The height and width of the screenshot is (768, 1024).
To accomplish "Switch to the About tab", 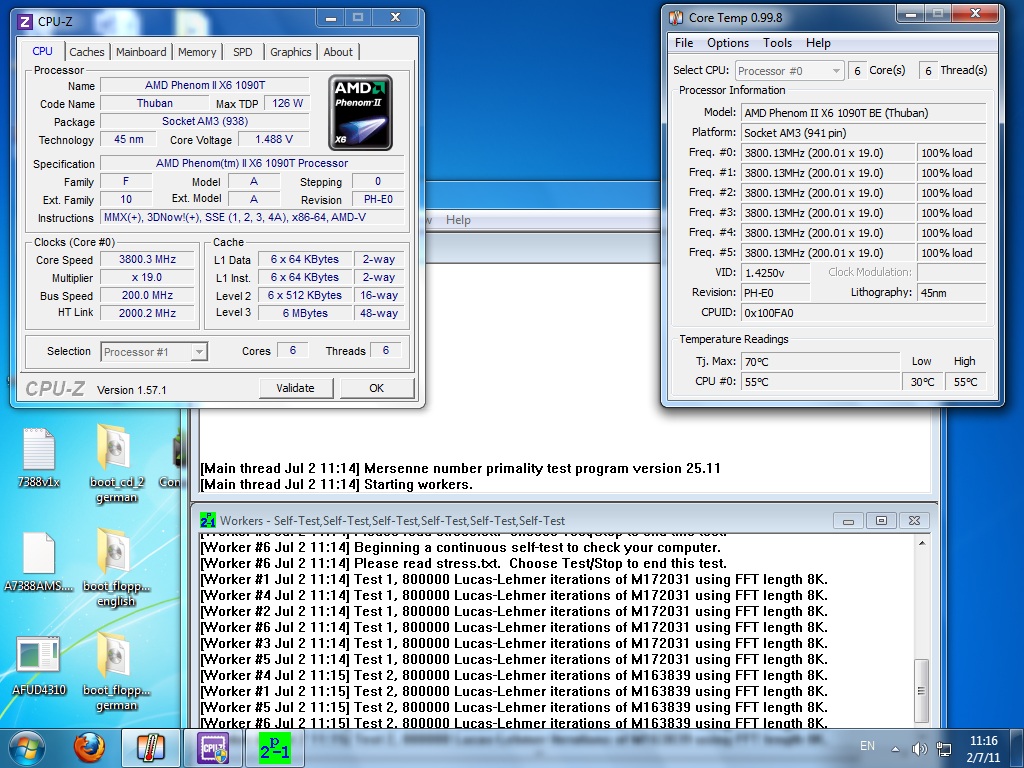I will click(338, 52).
